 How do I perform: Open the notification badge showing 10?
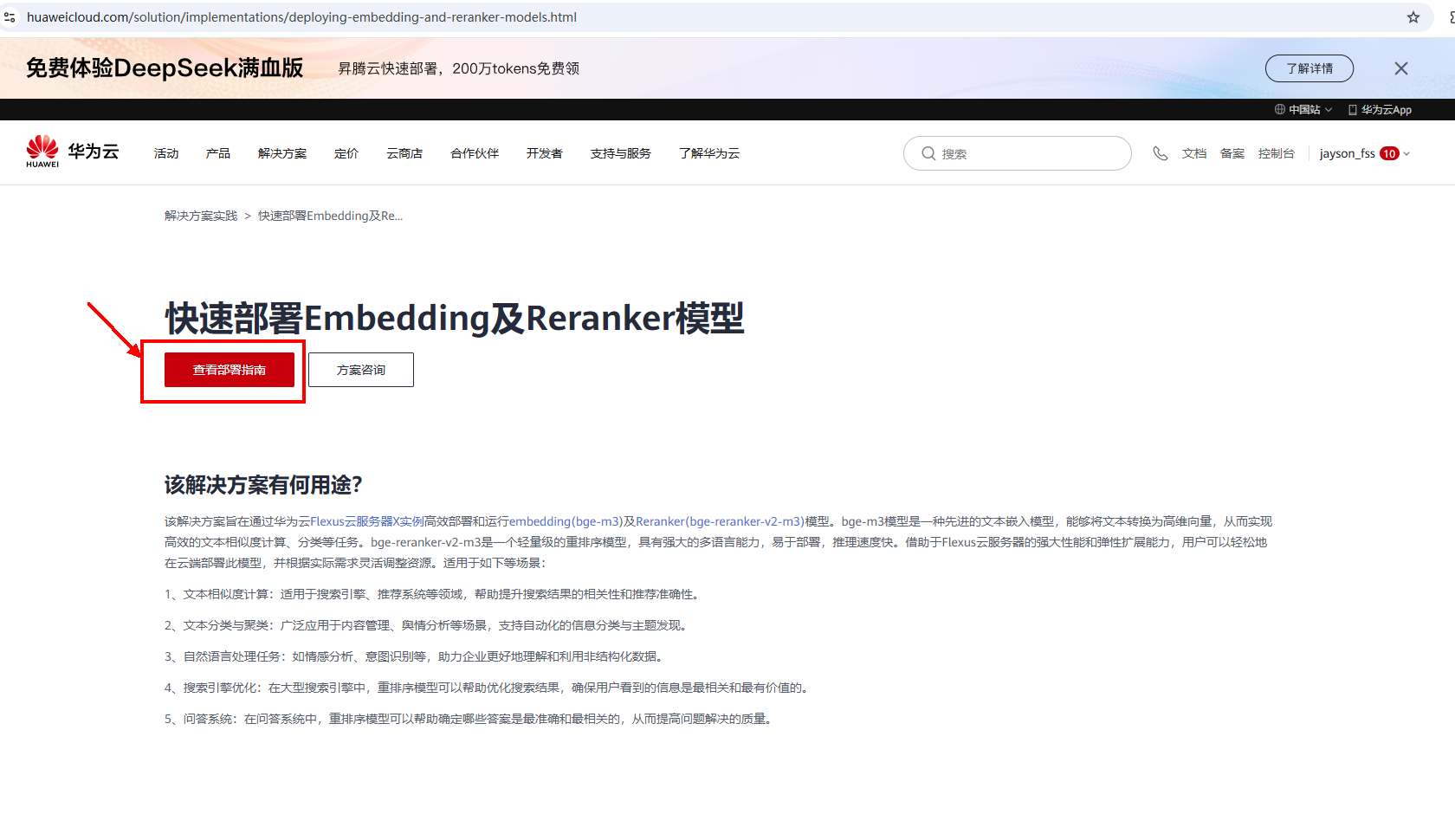1389,153
